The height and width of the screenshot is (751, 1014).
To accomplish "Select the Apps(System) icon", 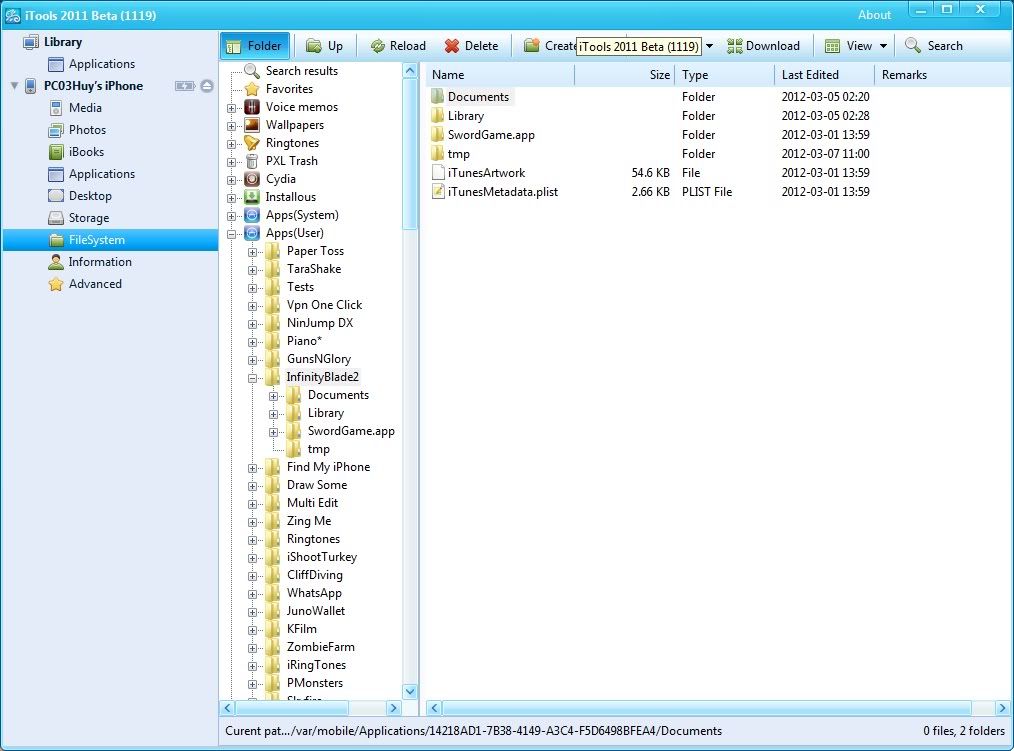I will 252,215.
